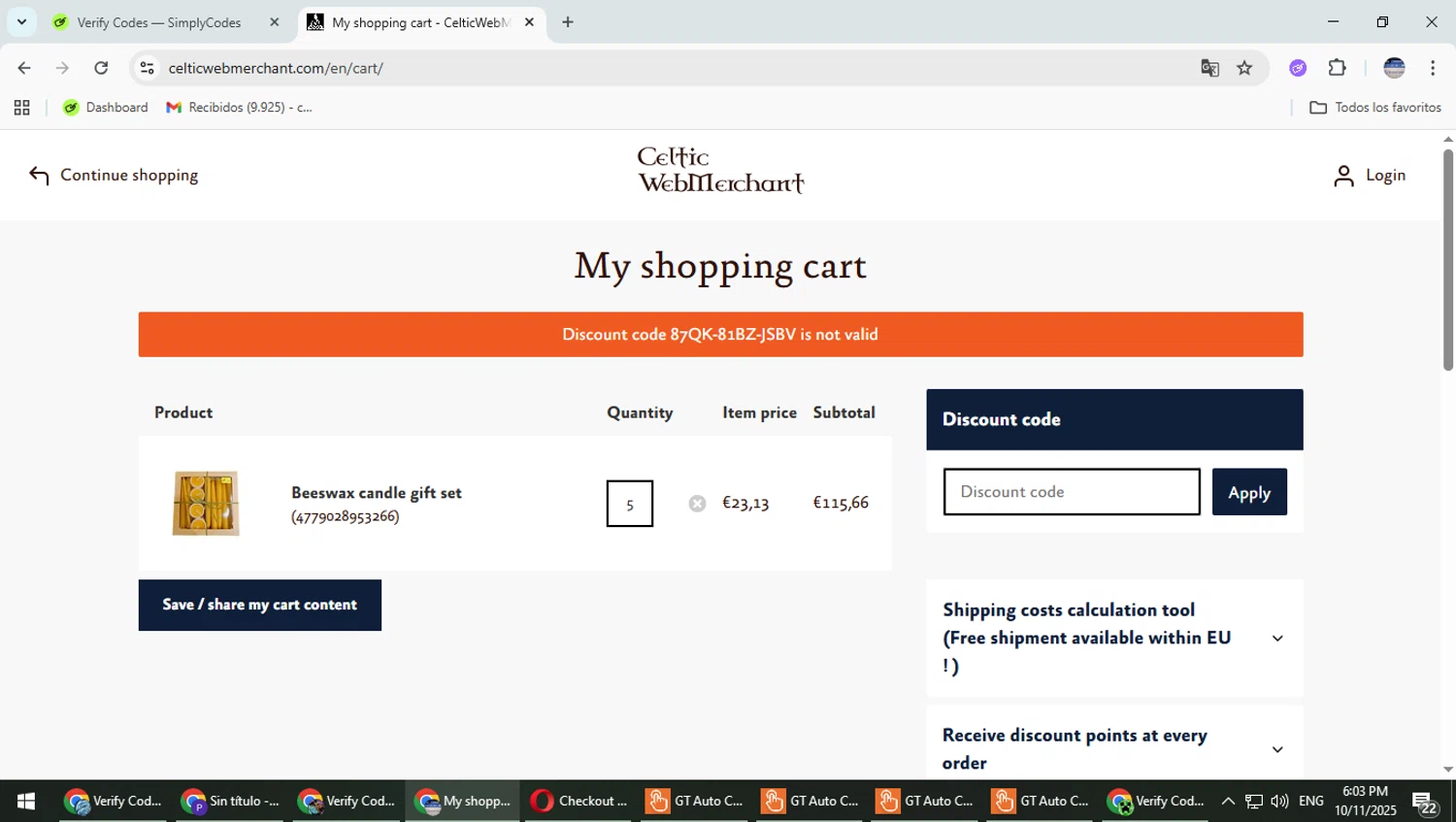Screen dimensions: 1456x822
Task: Click My shopping cart heading
Action: (x=720, y=266)
